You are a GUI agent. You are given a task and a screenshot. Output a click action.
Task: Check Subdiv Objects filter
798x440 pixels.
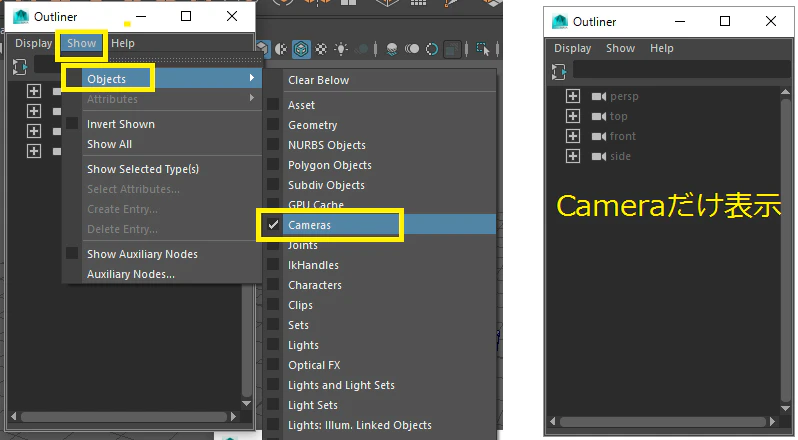click(273, 184)
